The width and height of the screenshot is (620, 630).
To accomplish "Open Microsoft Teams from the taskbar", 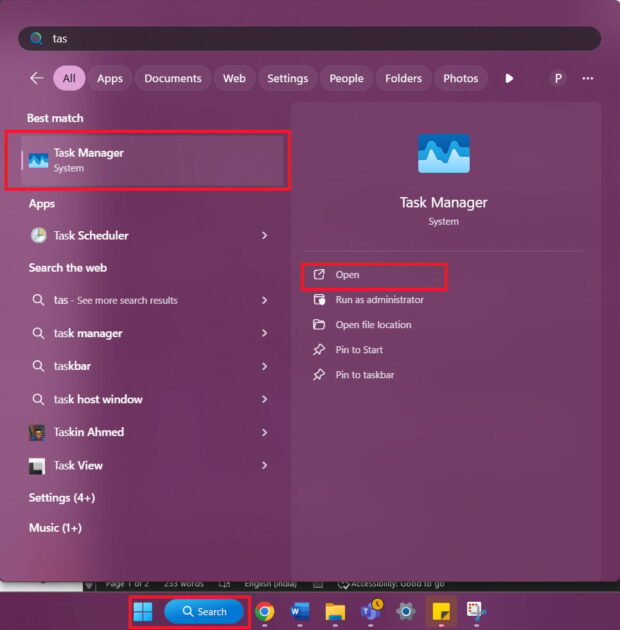I will click(371, 610).
